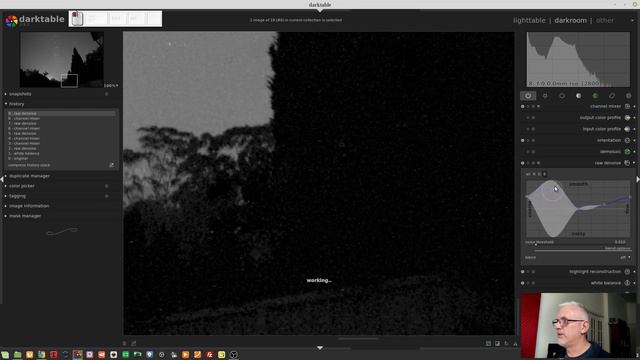Expand tagging panel

6,196
